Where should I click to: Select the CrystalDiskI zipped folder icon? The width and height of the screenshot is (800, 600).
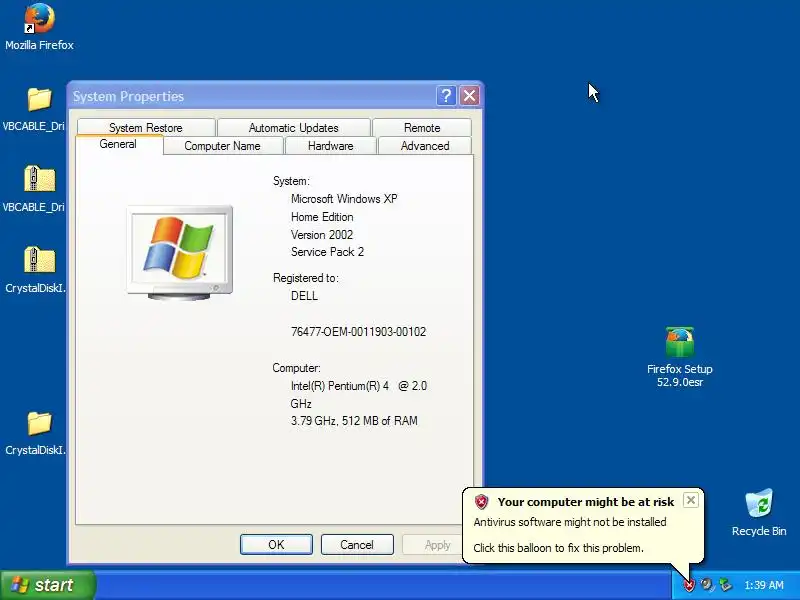[39, 260]
